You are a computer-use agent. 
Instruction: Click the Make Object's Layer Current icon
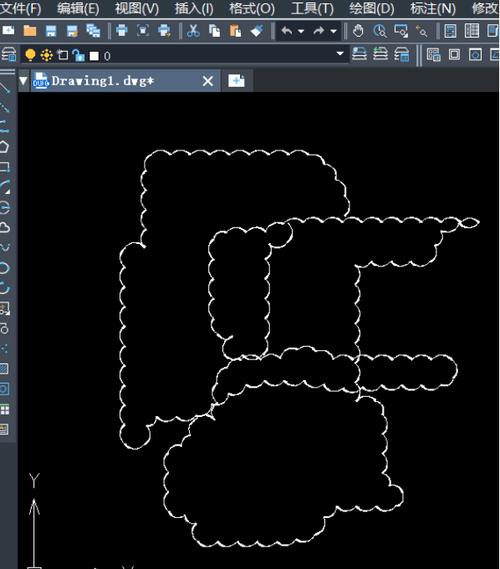[359, 54]
